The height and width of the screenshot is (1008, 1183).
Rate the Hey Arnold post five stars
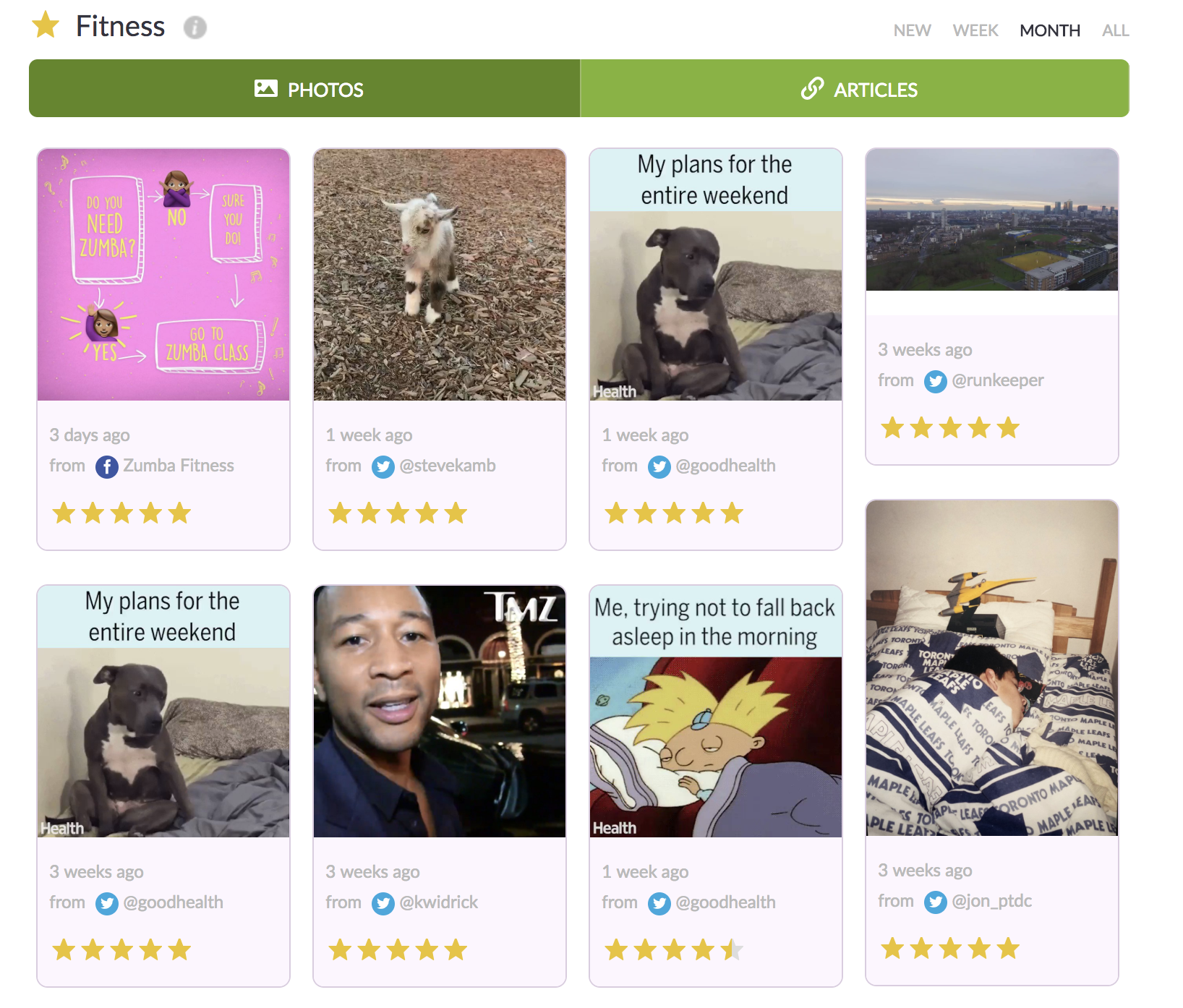pyautogui.click(x=733, y=949)
